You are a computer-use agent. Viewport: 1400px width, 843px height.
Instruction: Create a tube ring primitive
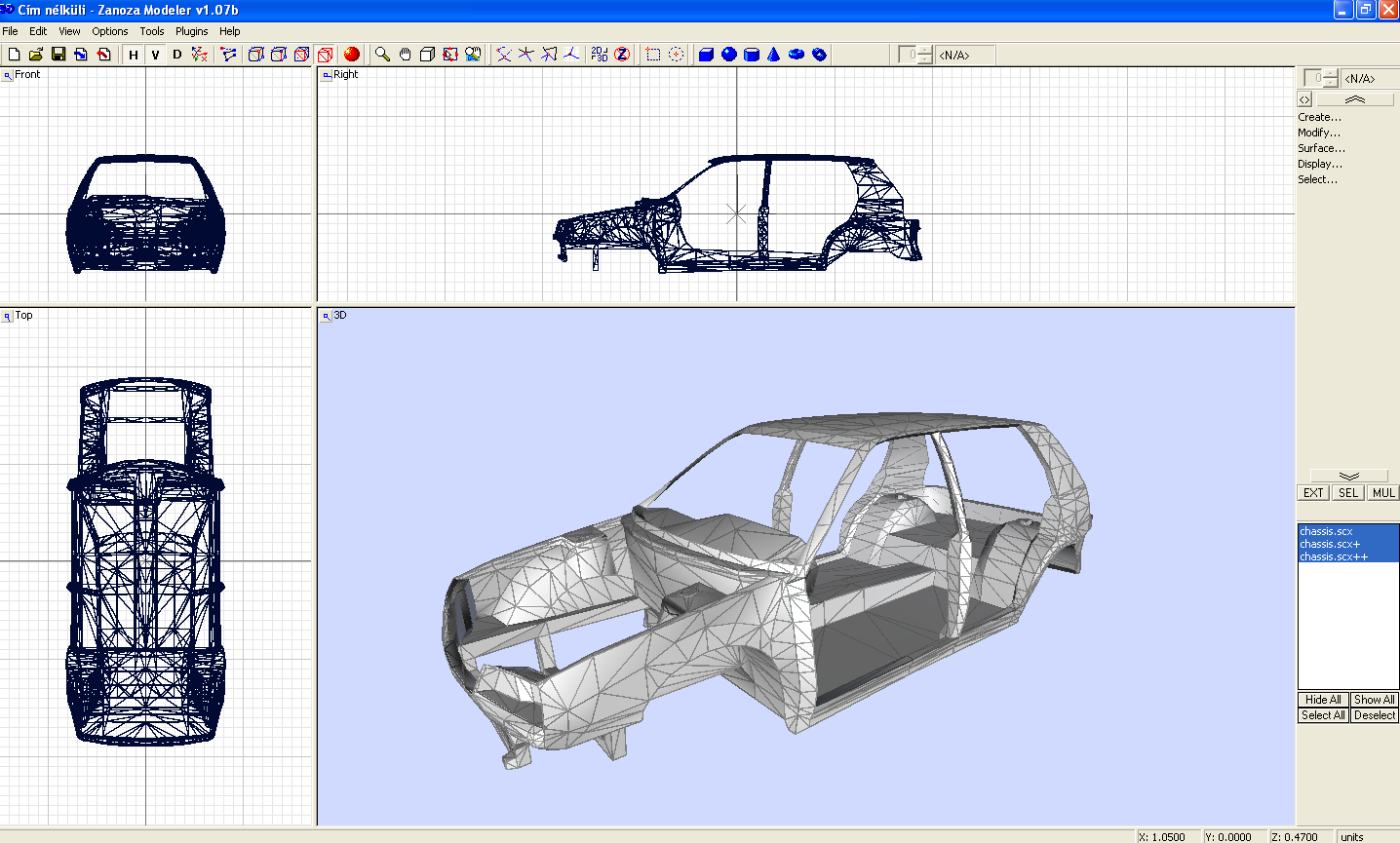[819, 55]
